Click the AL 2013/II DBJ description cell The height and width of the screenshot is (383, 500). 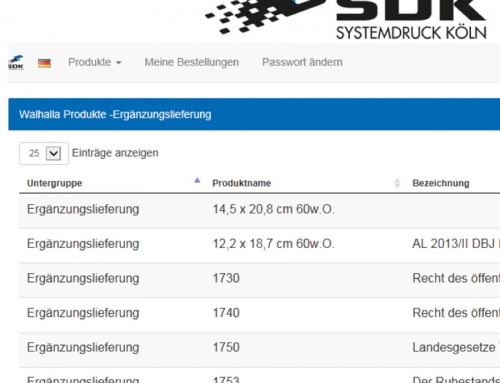coord(456,244)
